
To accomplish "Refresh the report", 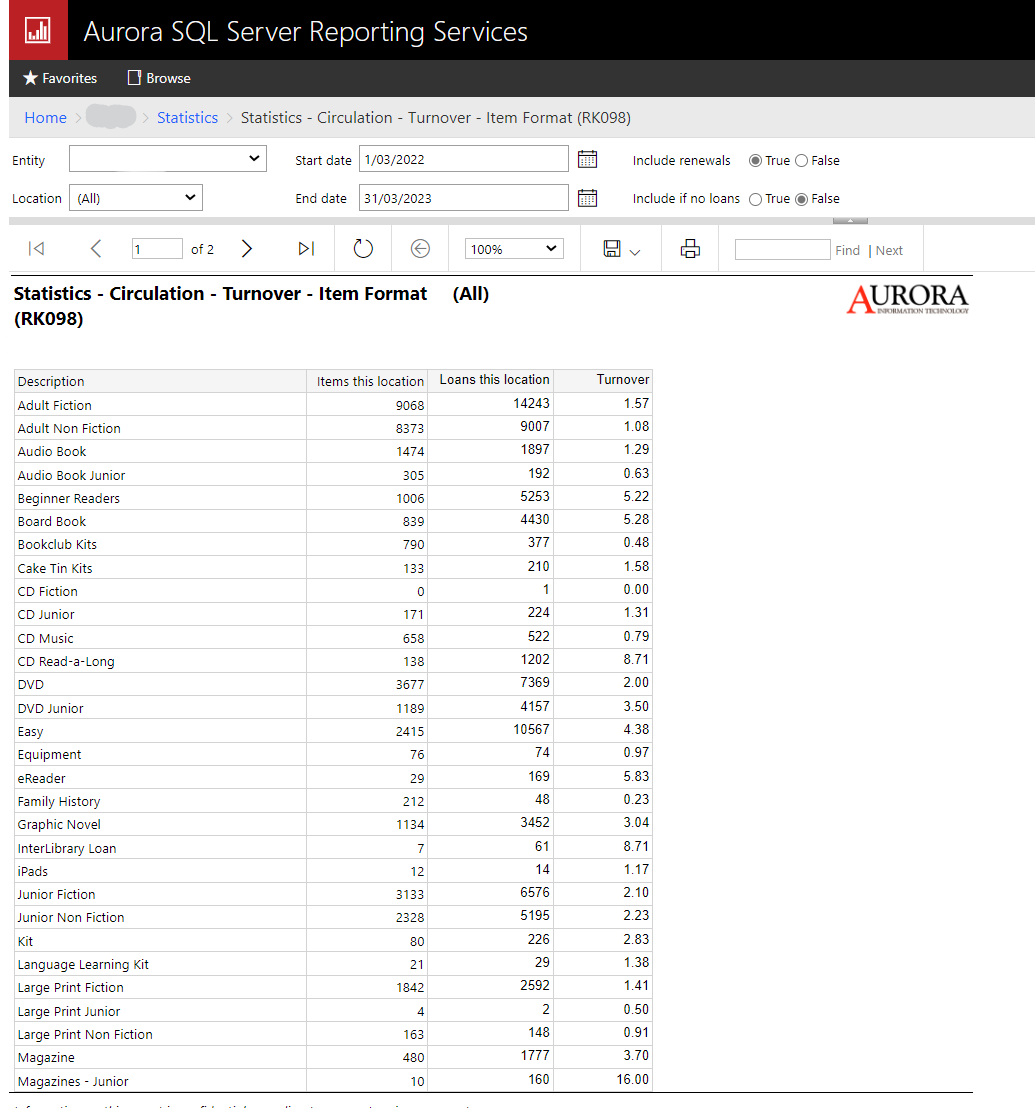I will point(363,249).
